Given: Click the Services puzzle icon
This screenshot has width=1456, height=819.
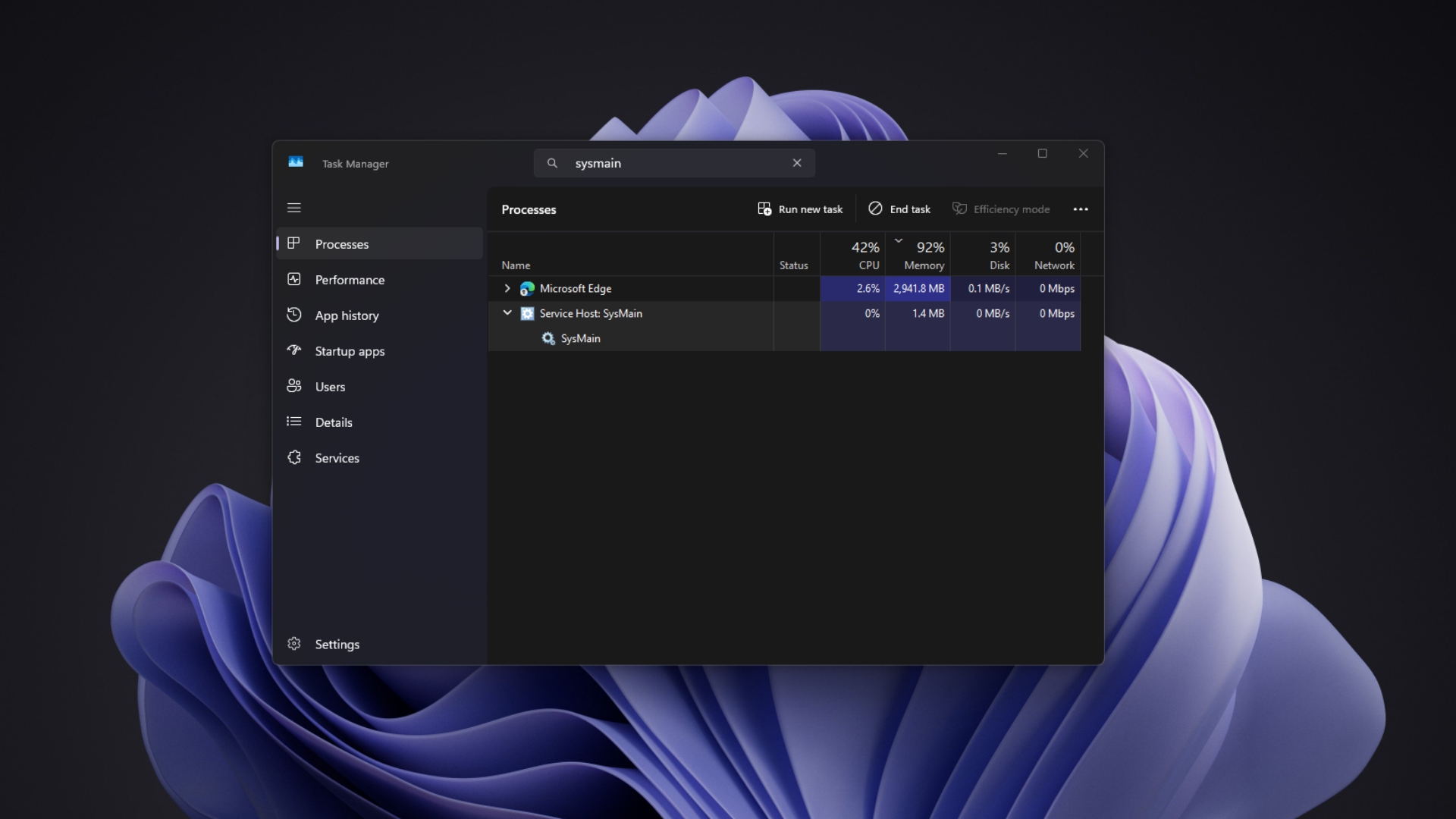Looking at the screenshot, I should (294, 457).
